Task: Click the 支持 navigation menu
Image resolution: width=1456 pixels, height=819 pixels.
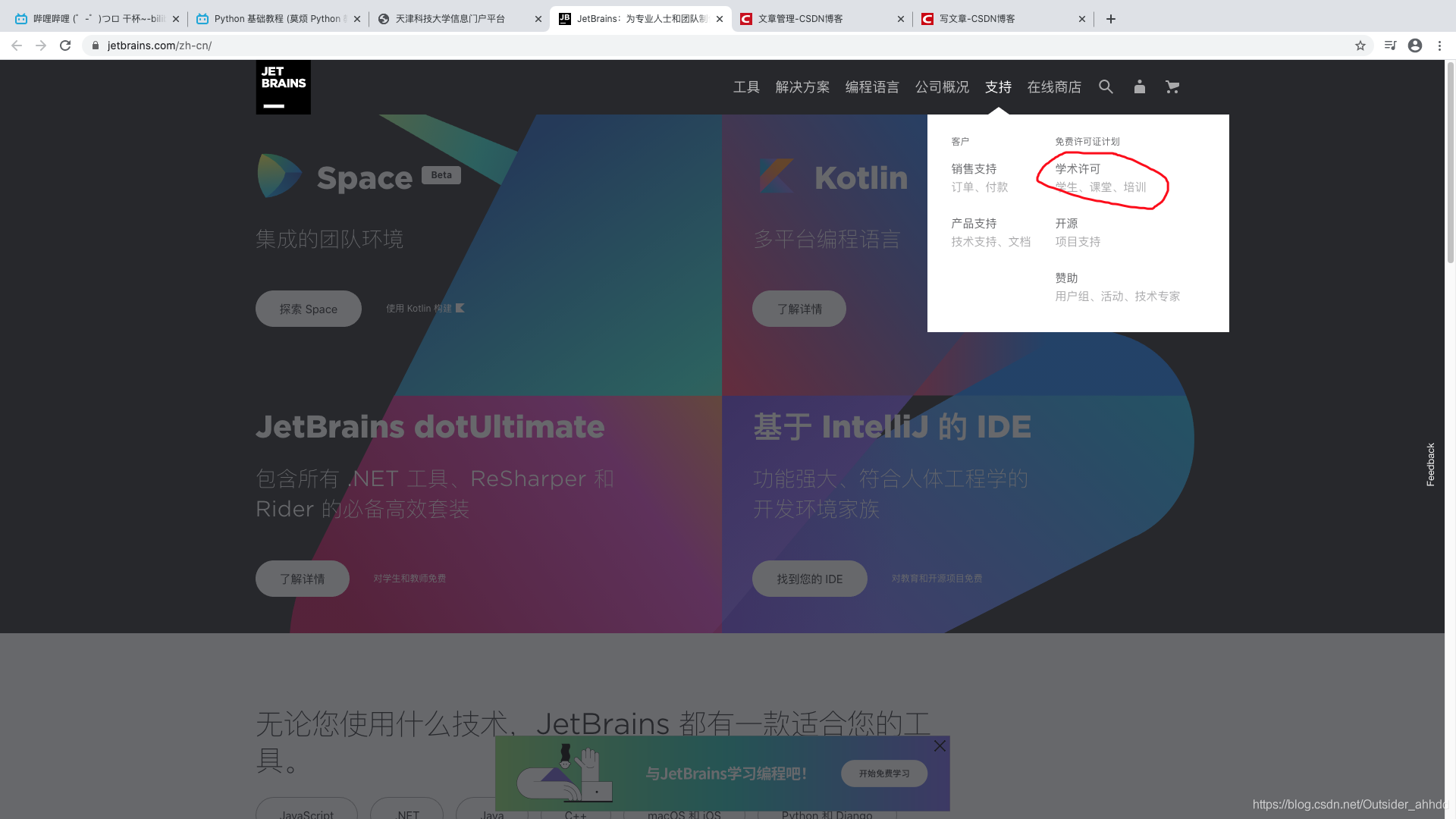Action: coord(998,87)
